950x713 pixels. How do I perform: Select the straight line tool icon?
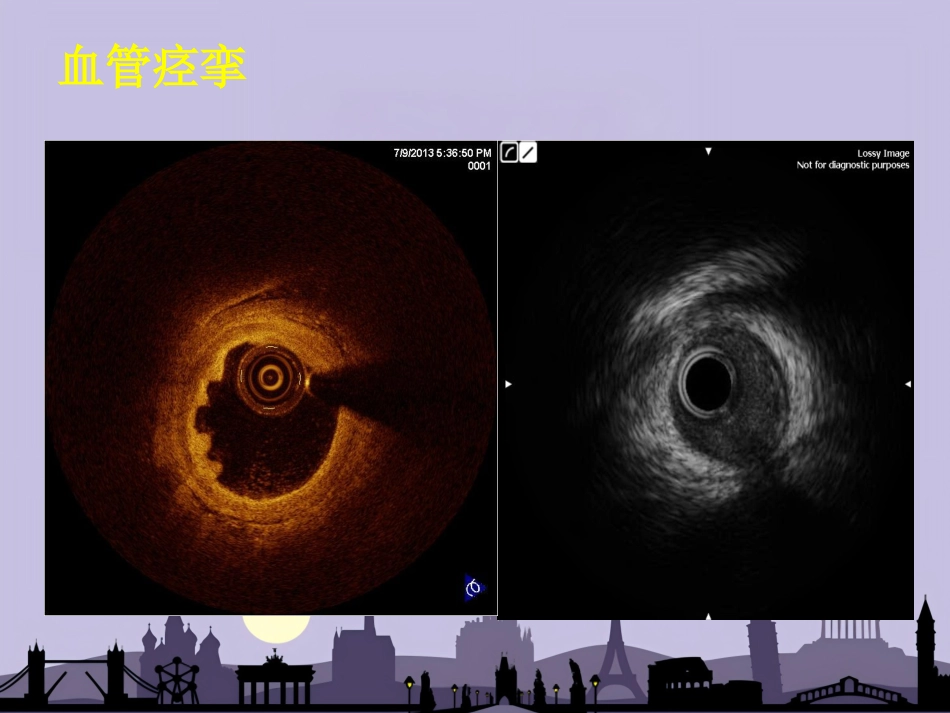click(x=528, y=153)
